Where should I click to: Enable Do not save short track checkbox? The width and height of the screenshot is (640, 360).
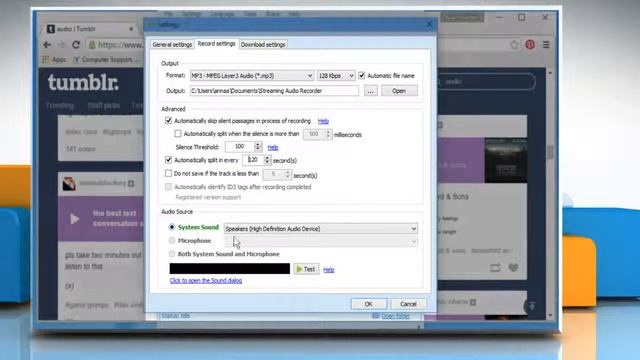(168, 173)
